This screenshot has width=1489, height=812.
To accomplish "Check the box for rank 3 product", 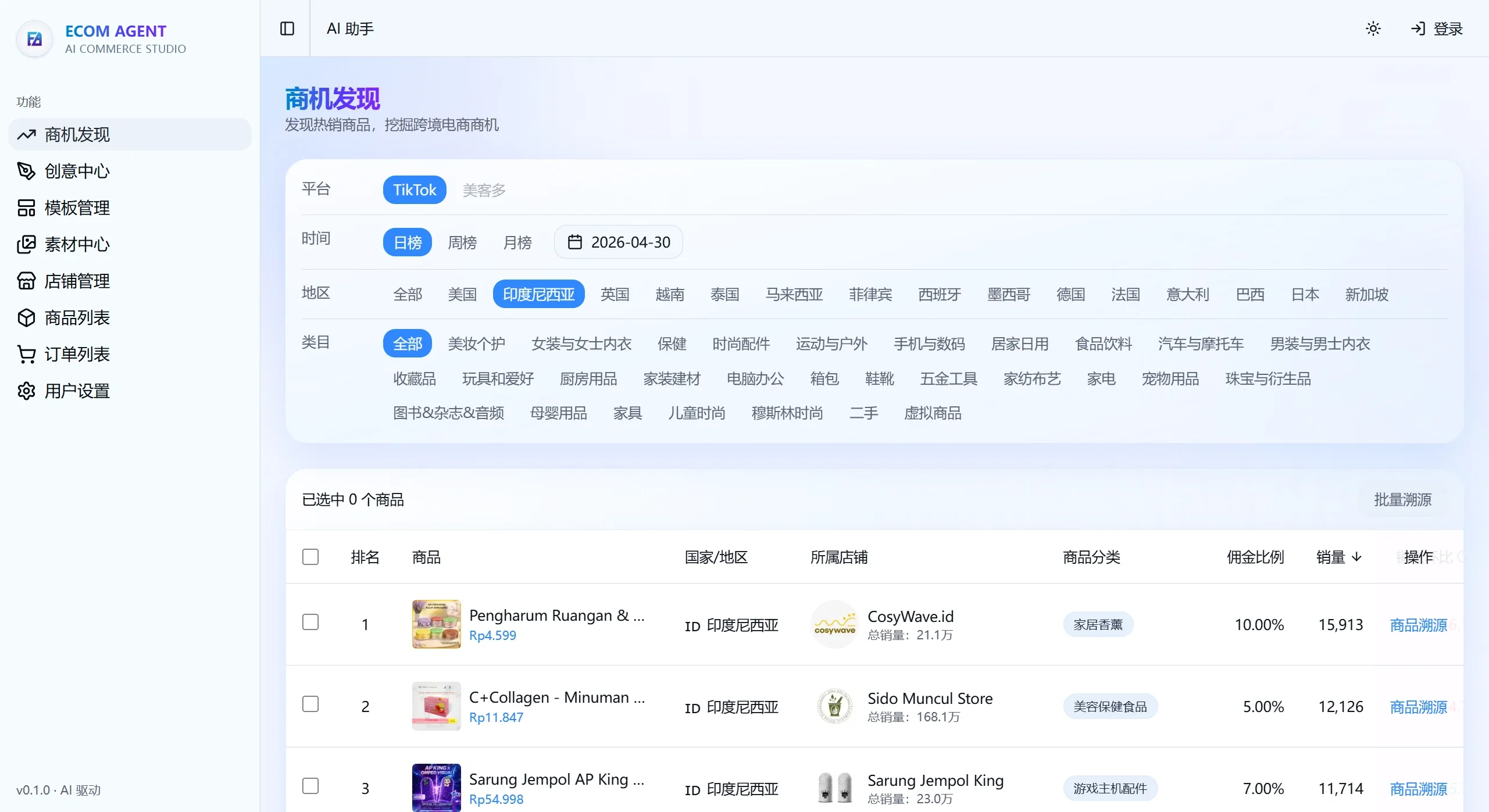I will 310,786.
